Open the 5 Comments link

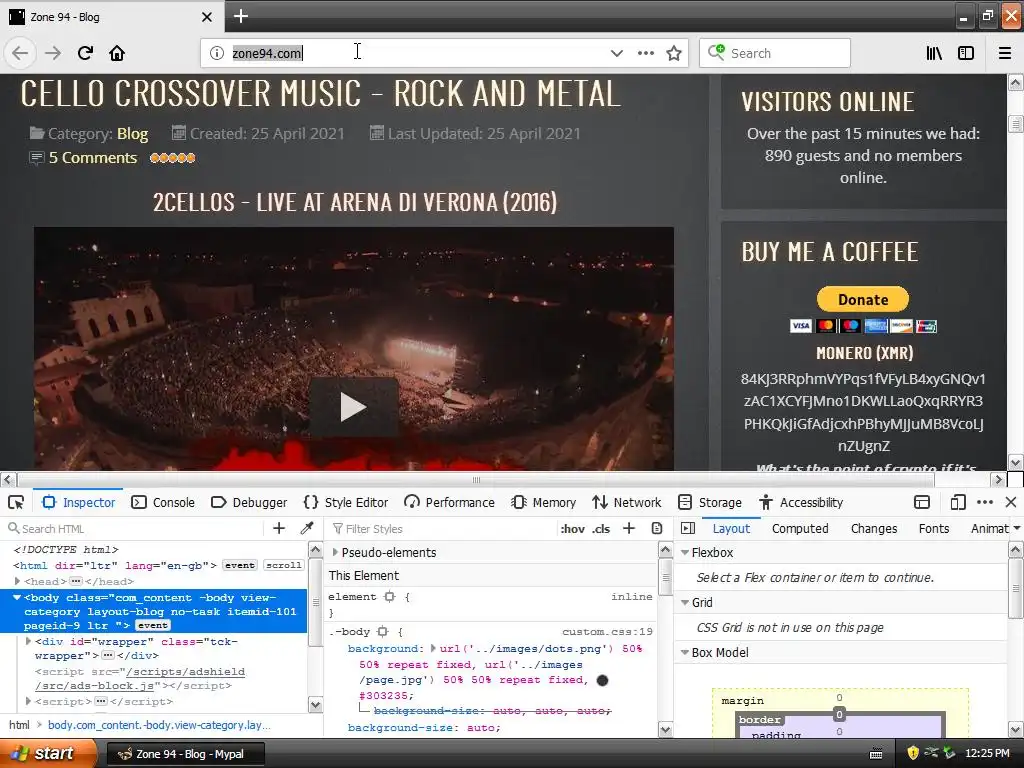tap(93, 158)
